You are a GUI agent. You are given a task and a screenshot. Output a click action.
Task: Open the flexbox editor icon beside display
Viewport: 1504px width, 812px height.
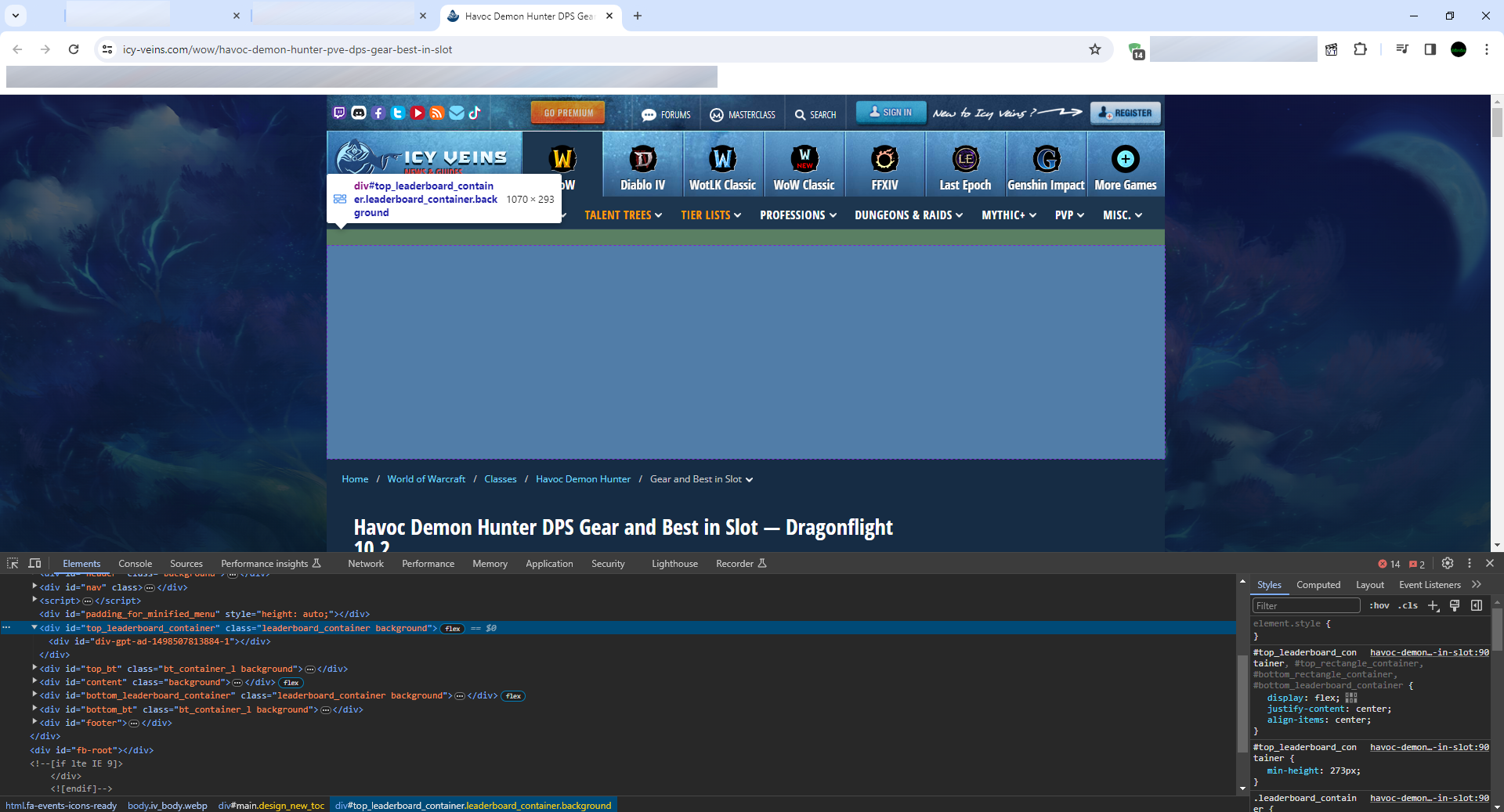(x=1351, y=698)
